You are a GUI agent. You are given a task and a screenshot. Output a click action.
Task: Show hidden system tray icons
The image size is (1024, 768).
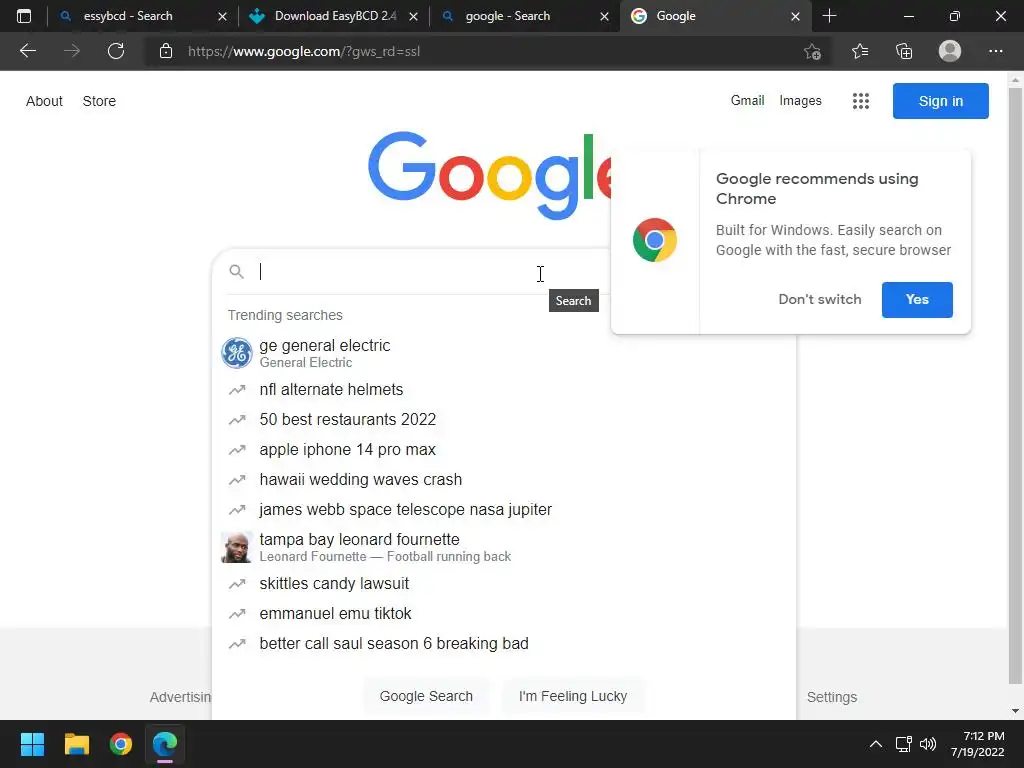[876, 744]
